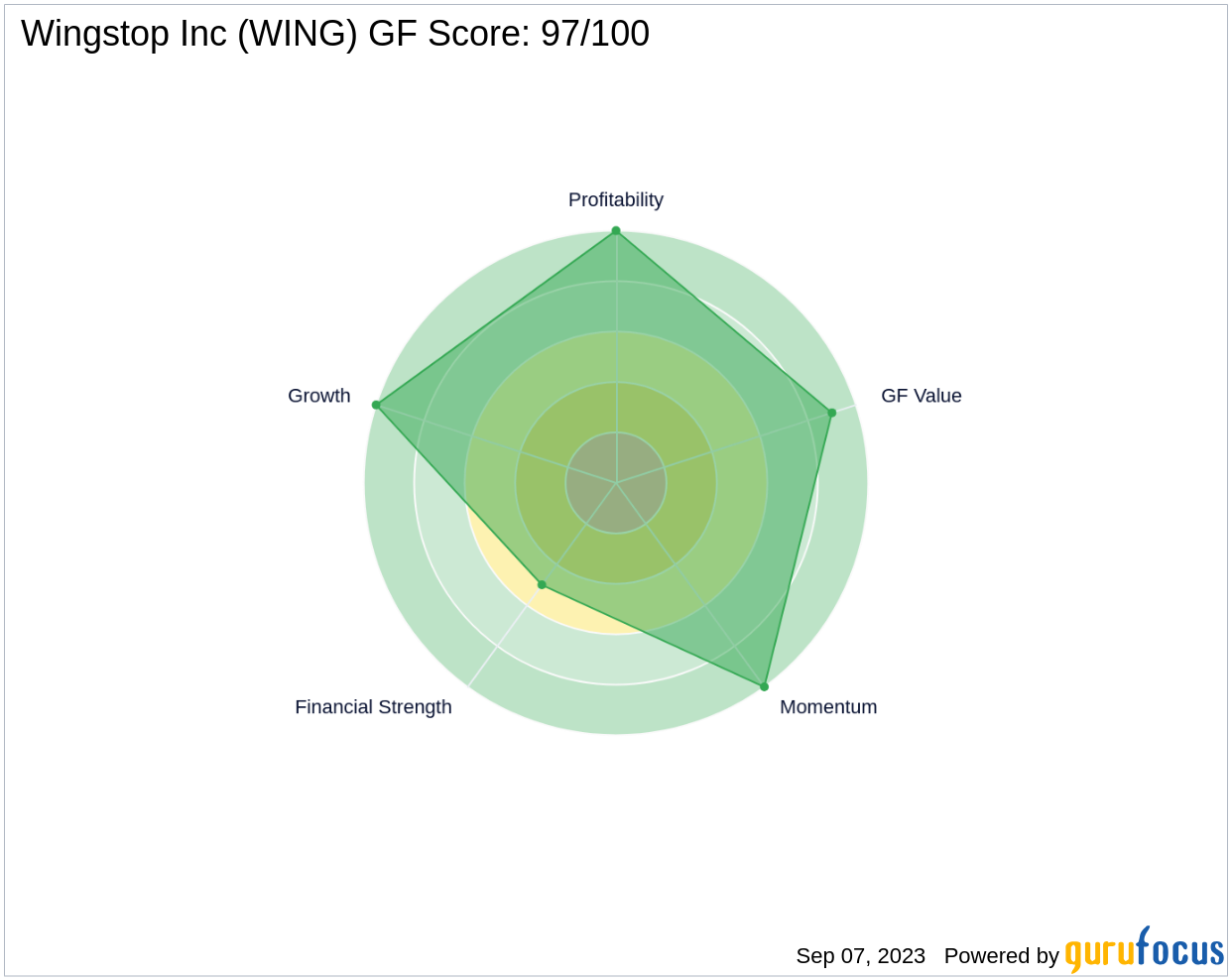Screen dimensions: 1232x980
Task: Select the Profitability axis label
Action: pyautogui.click(x=616, y=200)
